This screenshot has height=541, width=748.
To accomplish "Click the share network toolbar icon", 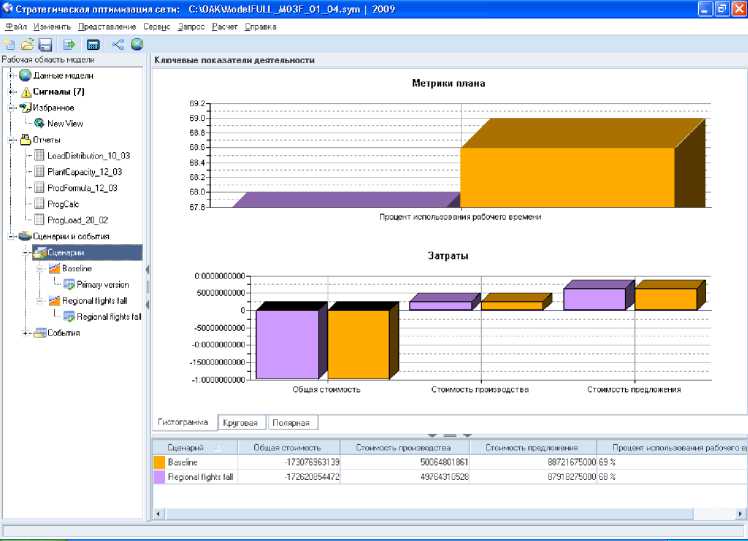I will tap(118, 45).
